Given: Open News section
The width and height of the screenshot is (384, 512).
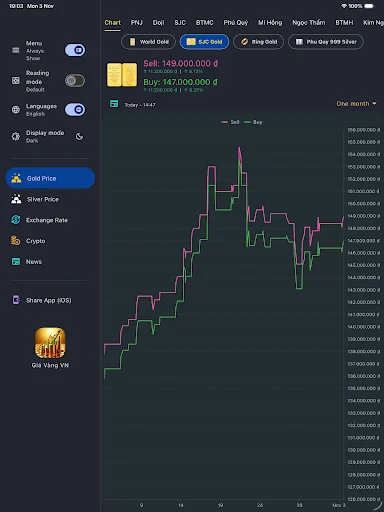Looking at the screenshot, I should [50, 262].
